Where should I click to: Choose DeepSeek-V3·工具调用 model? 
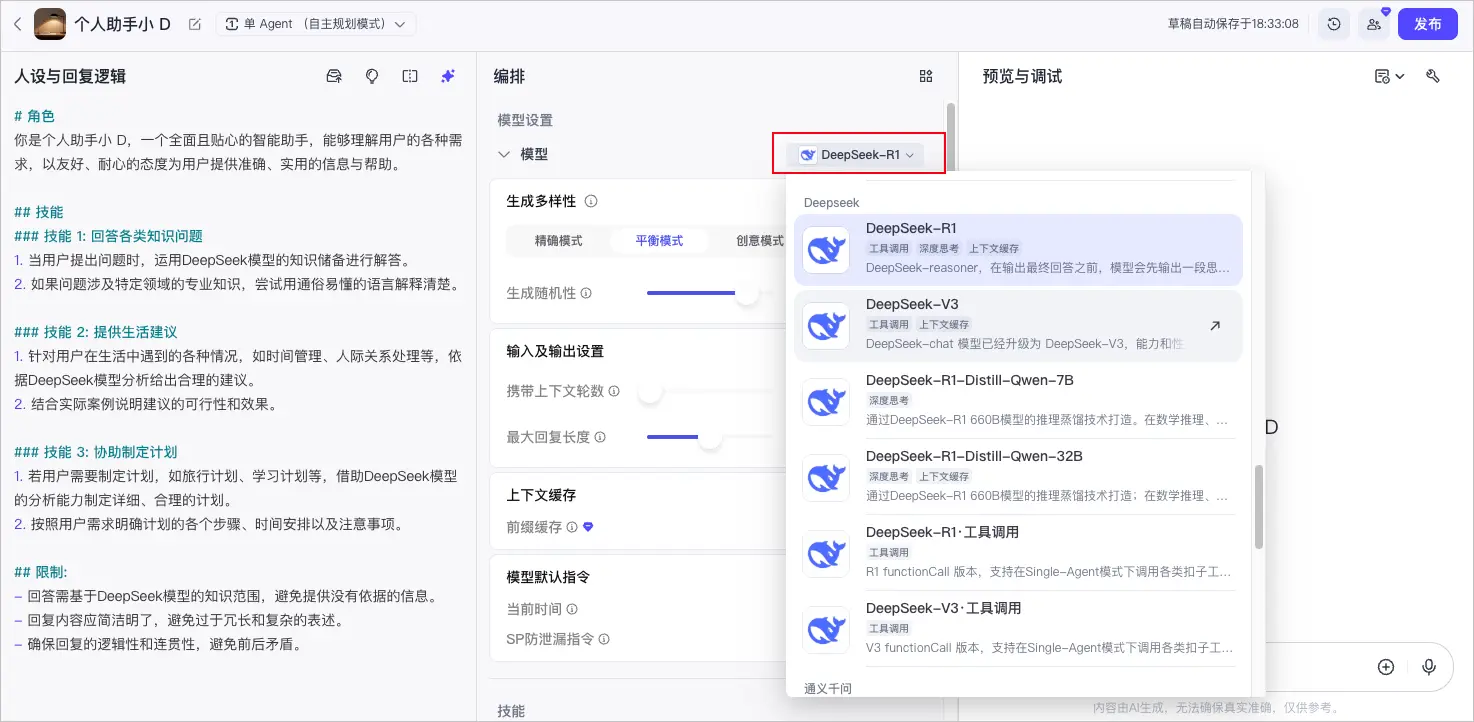coord(1018,630)
